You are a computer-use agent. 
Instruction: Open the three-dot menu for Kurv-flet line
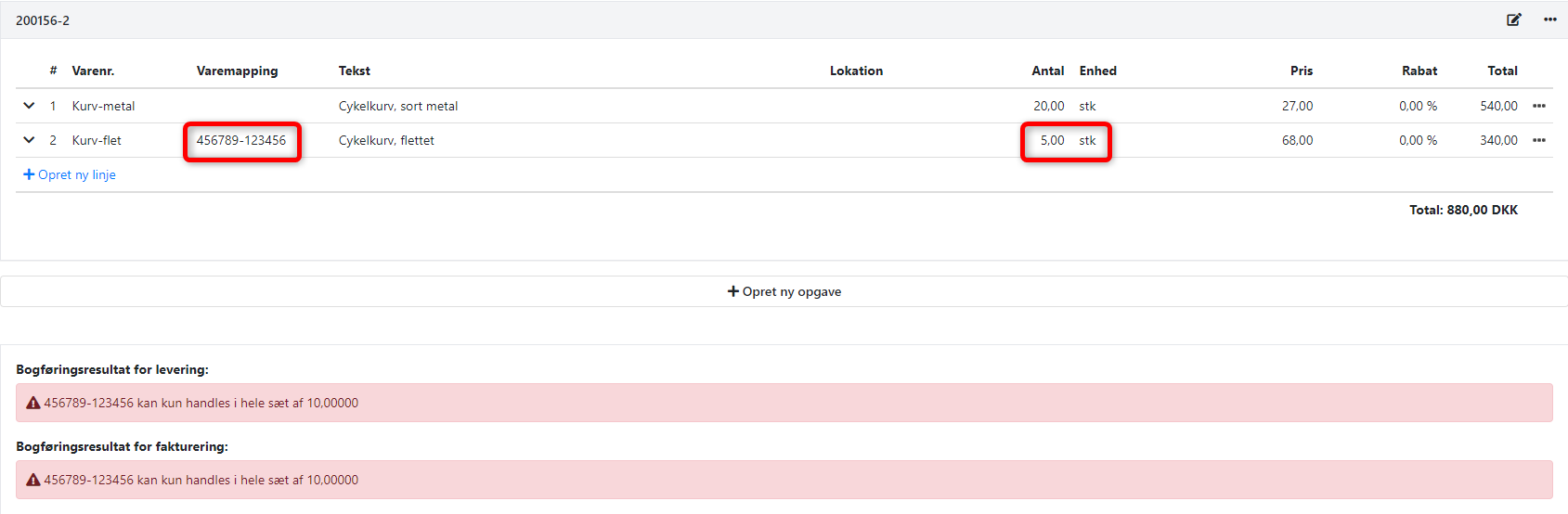coord(1539,140)
